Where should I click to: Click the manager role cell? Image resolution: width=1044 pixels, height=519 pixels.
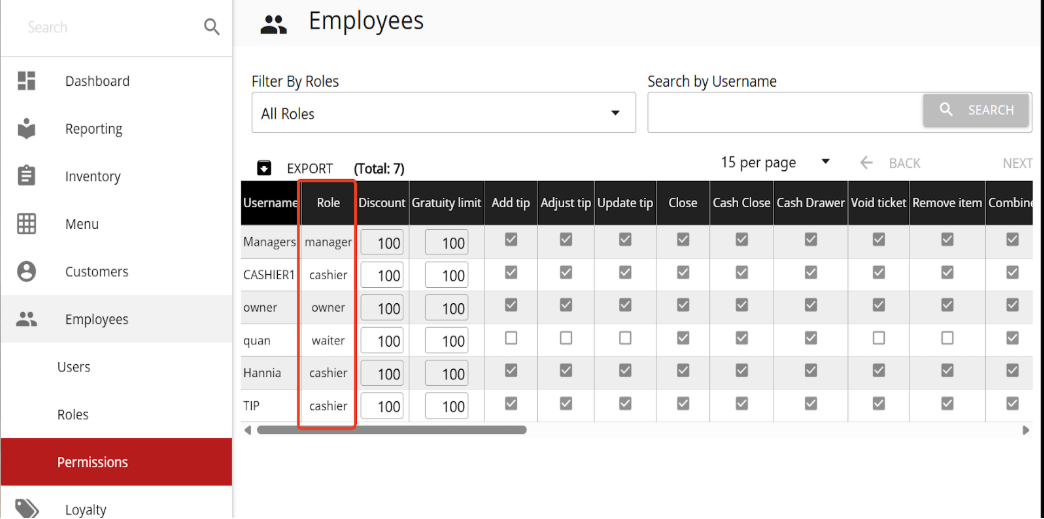coord(328,243)
